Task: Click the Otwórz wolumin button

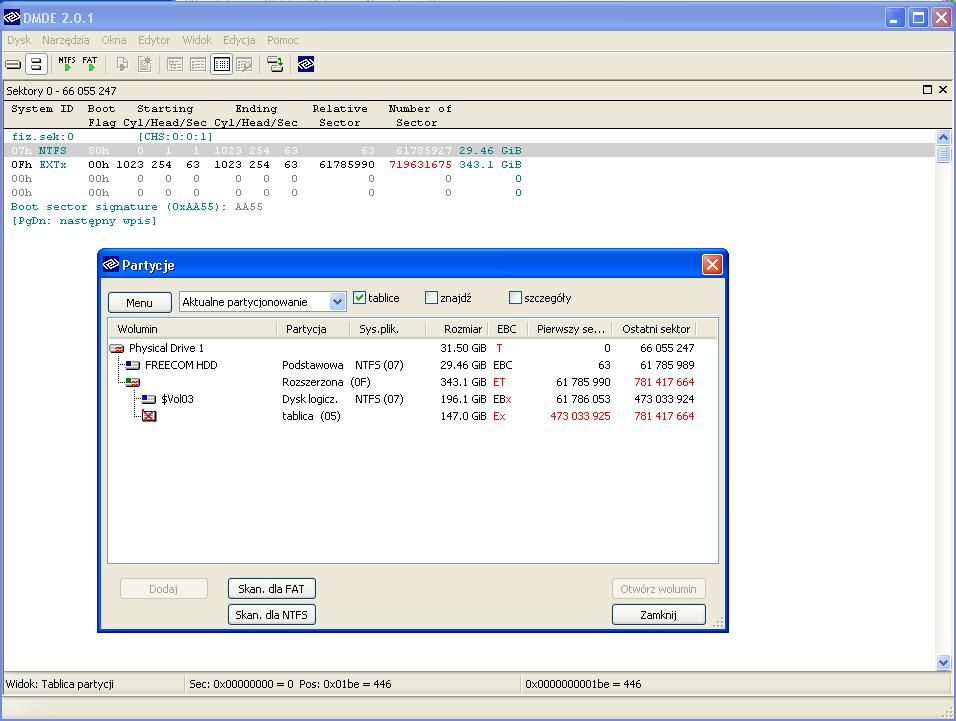Action: (x=658, y=589)
